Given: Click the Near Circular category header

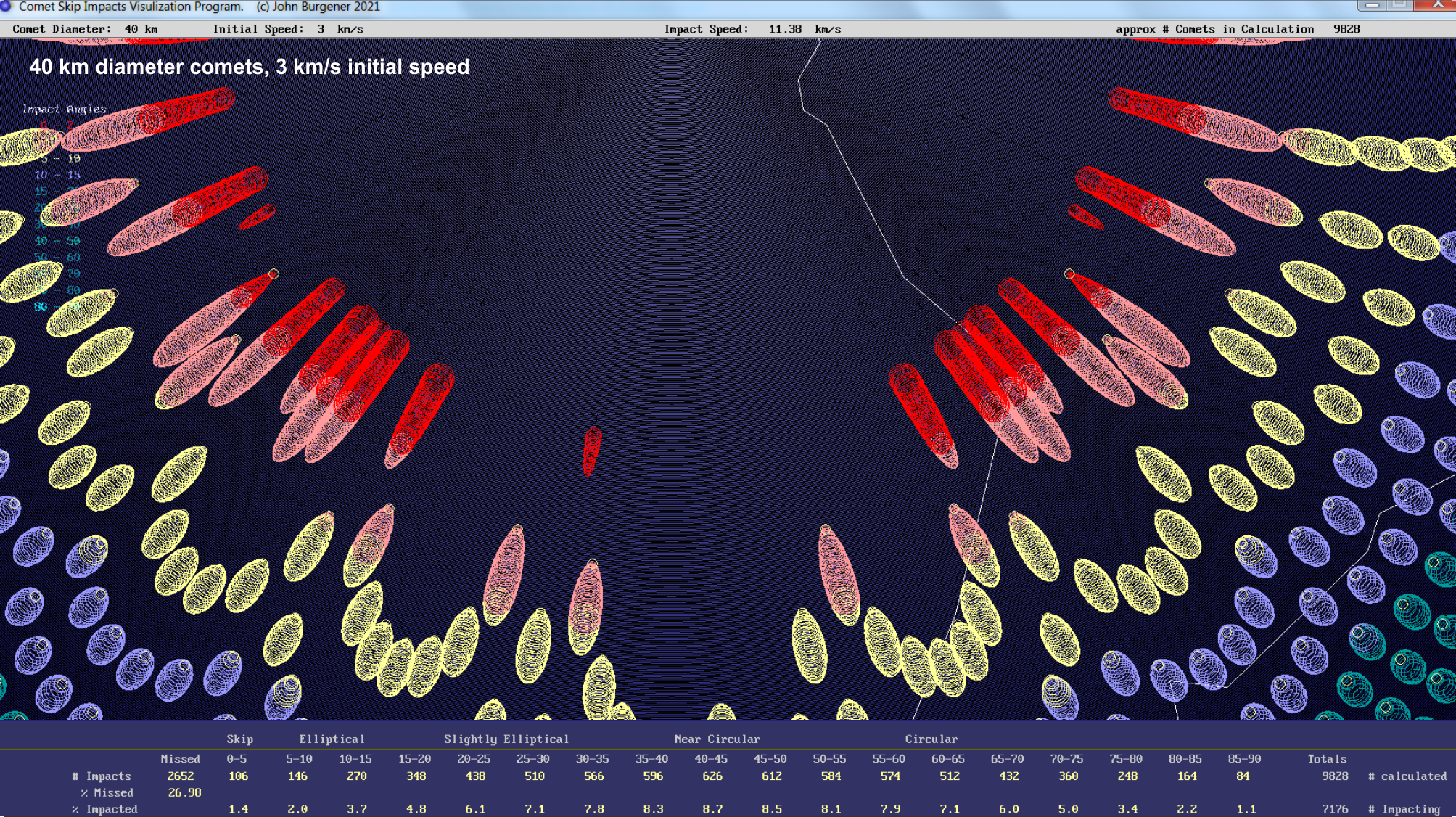Looking at the screenshot, I should [x=717, y=739].
